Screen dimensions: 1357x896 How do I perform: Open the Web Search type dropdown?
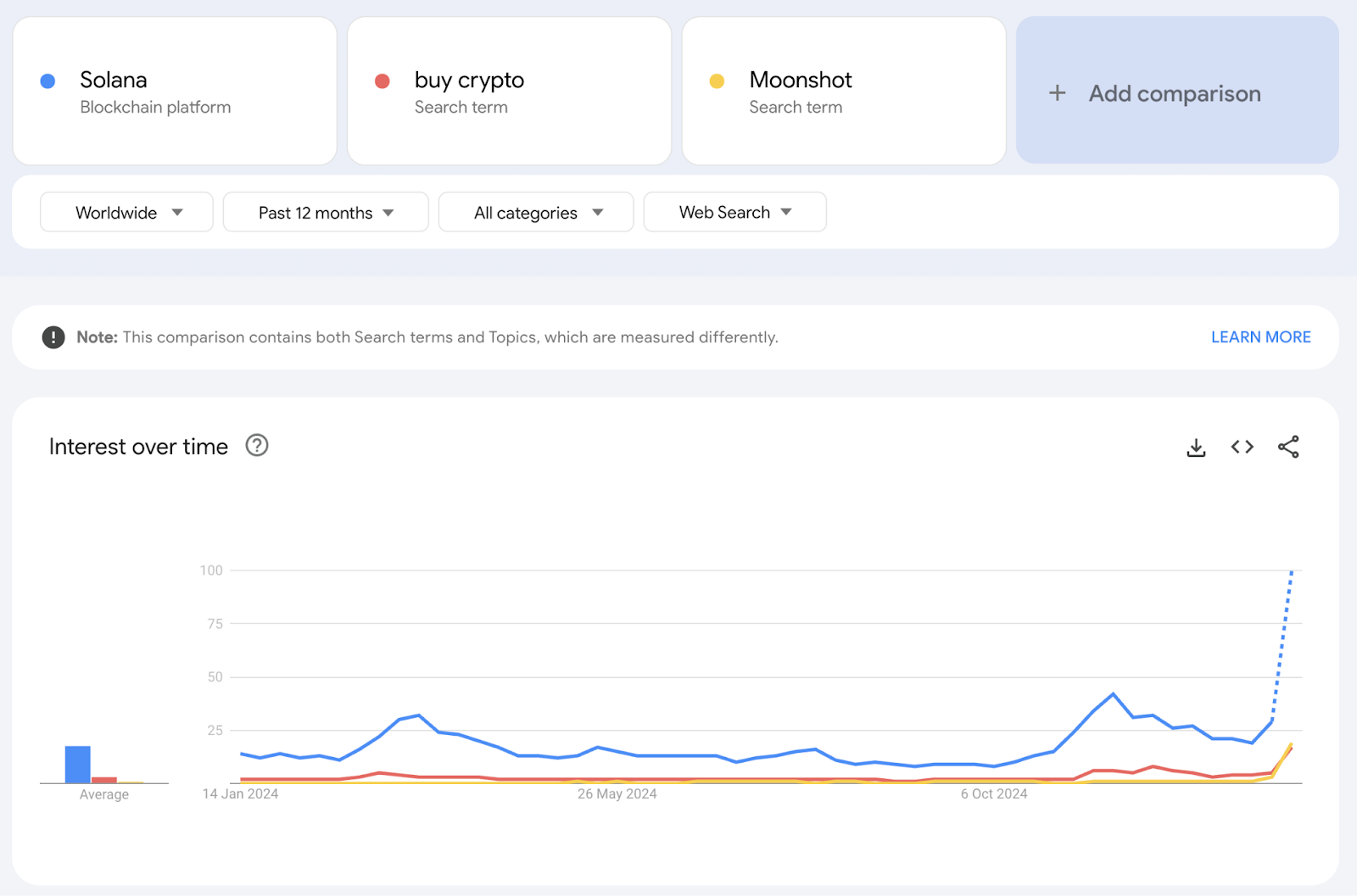735,212
